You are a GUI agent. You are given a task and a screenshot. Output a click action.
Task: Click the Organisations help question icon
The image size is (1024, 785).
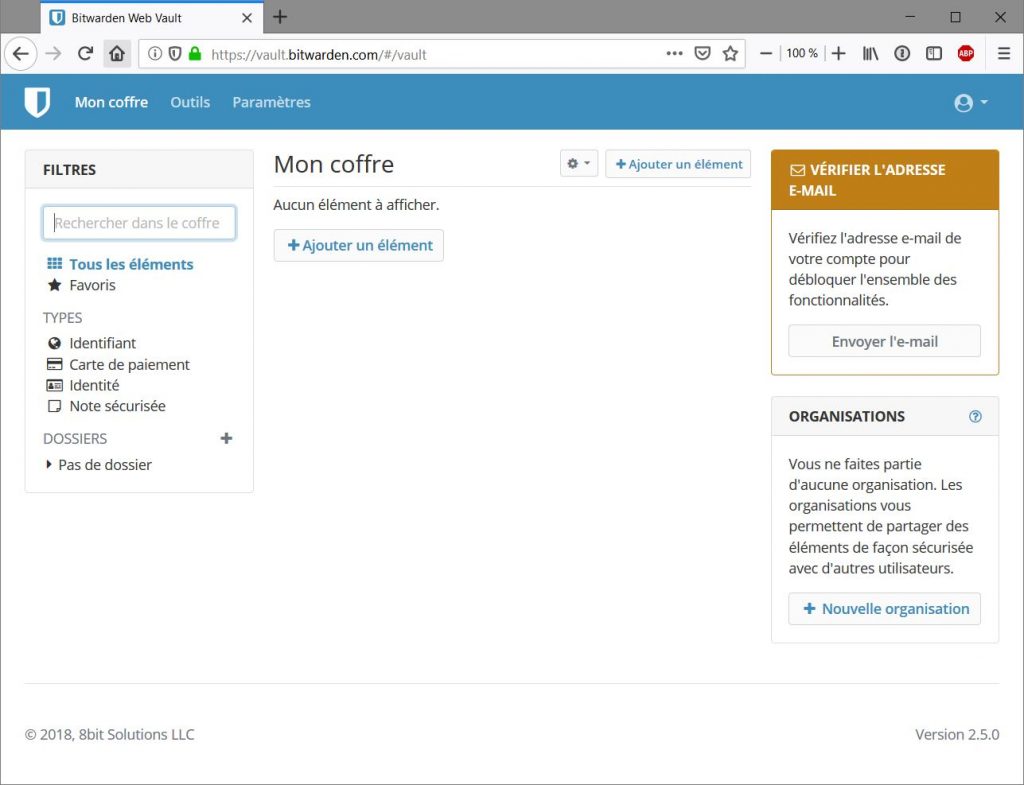click(975, 416)
